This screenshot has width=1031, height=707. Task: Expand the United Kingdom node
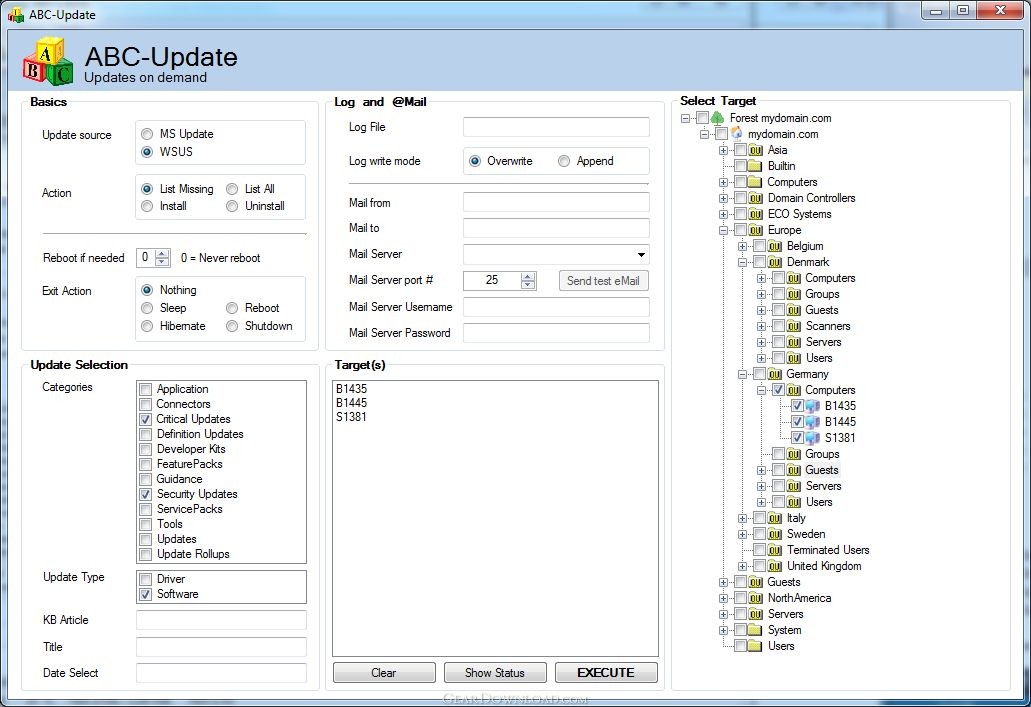click(742, 566)
